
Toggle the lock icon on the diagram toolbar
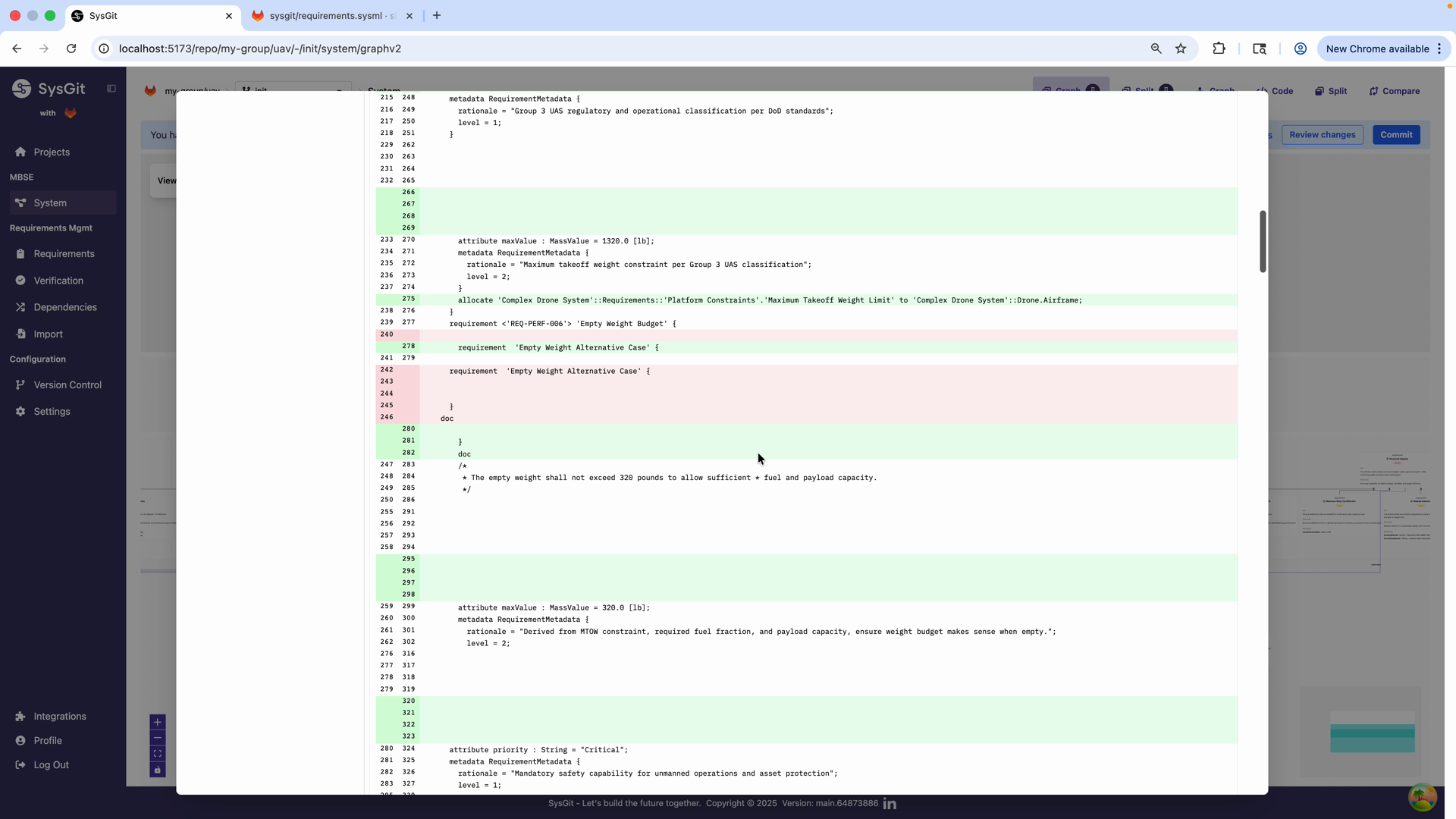[x=158, y=770]
